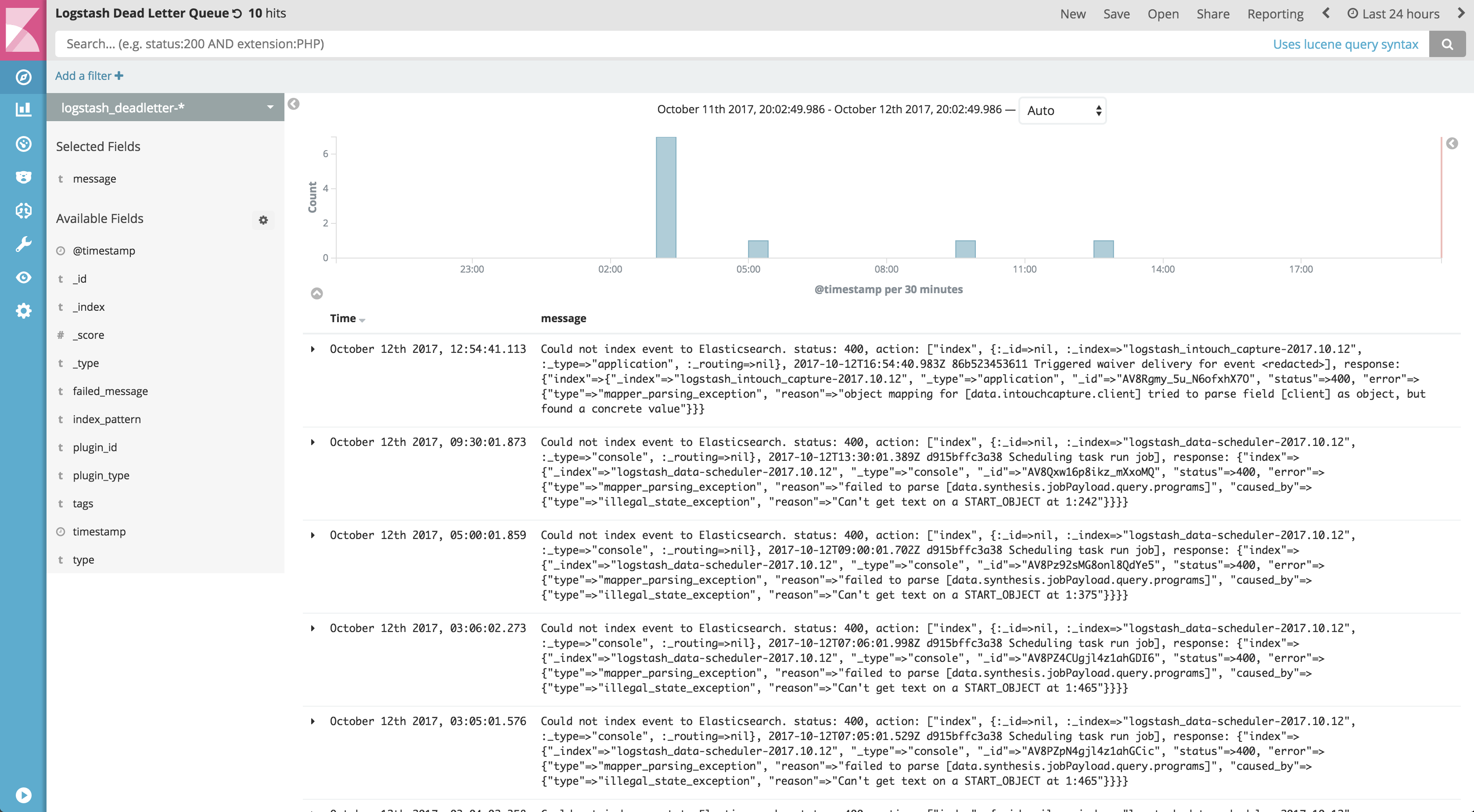The image size is (1474, 812).
Task: Click the histogram bar at 05:00
Action: 758,249
